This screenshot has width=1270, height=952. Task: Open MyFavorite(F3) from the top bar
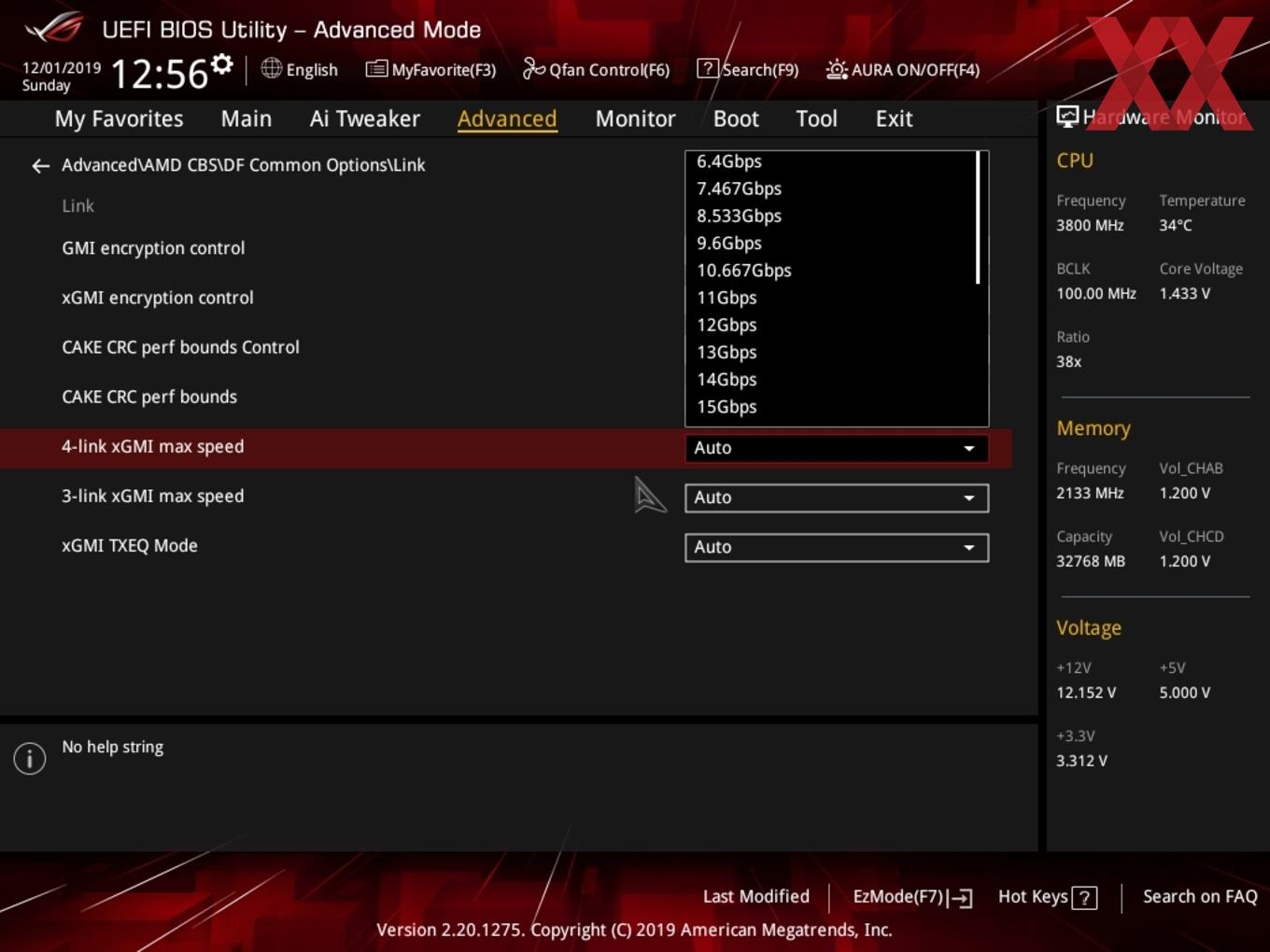coord(444,70)
